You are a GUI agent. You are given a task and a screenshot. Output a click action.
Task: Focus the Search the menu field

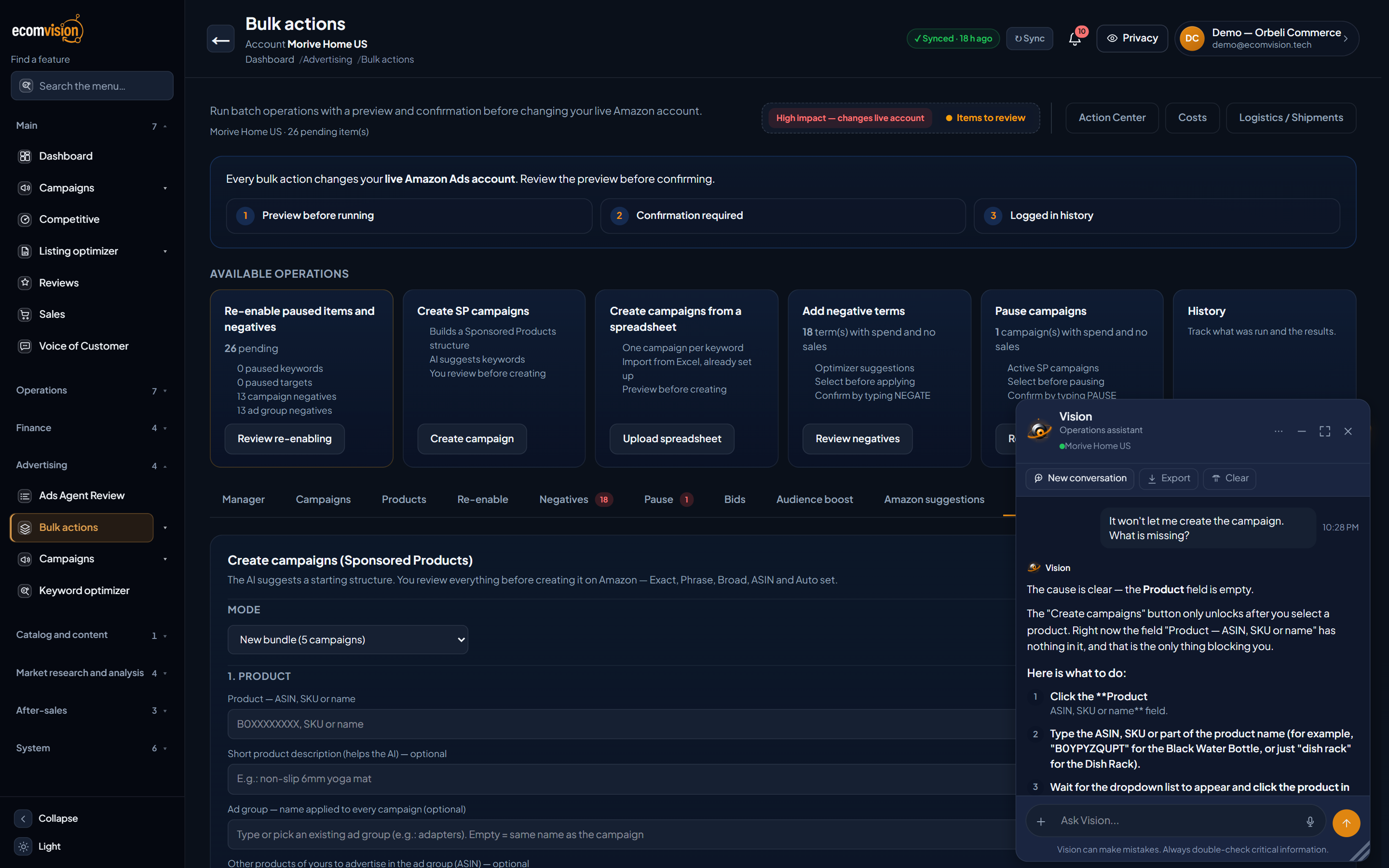[92, 85]
